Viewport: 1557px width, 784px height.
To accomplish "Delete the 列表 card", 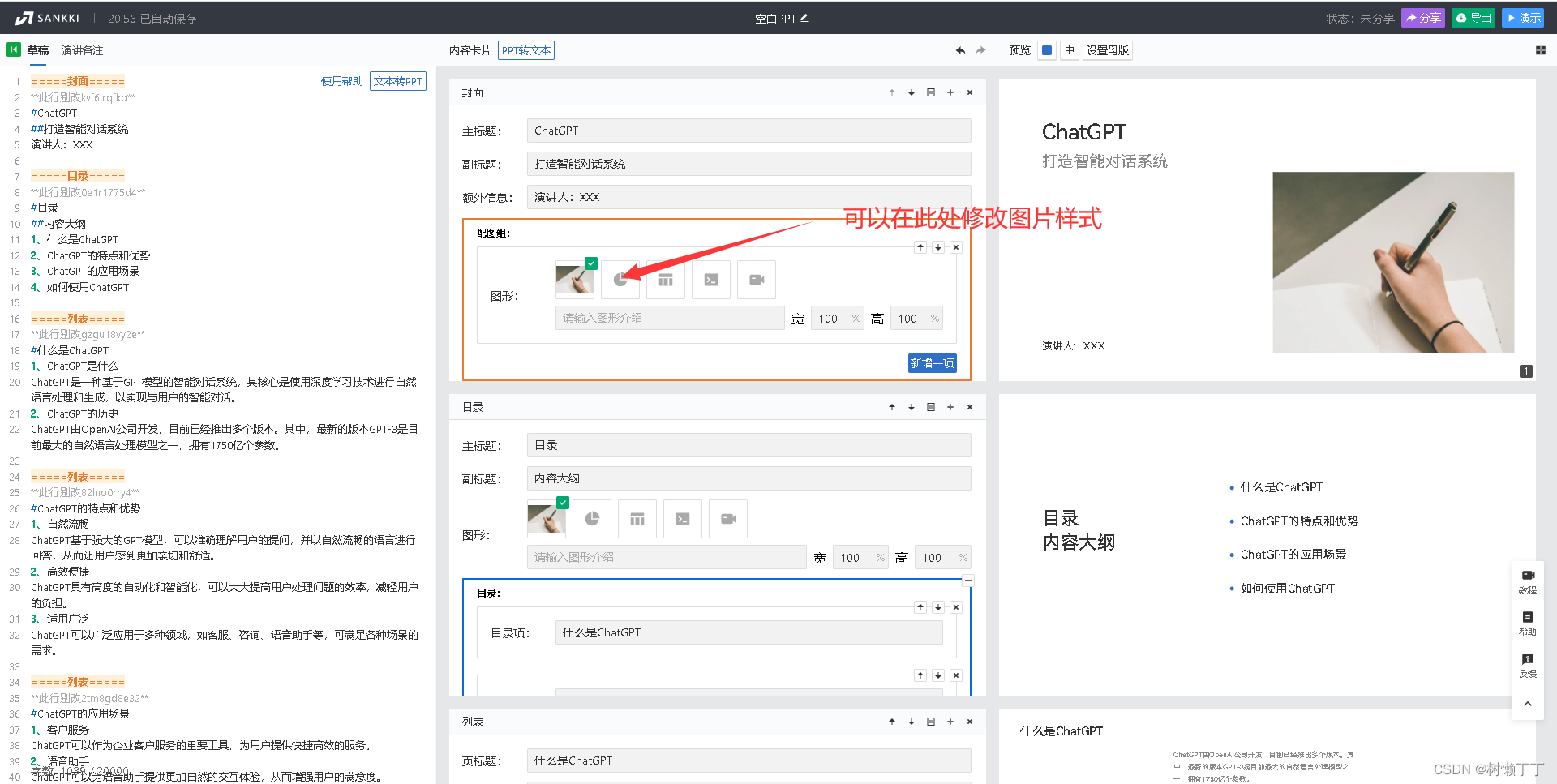I will point(970,722).
